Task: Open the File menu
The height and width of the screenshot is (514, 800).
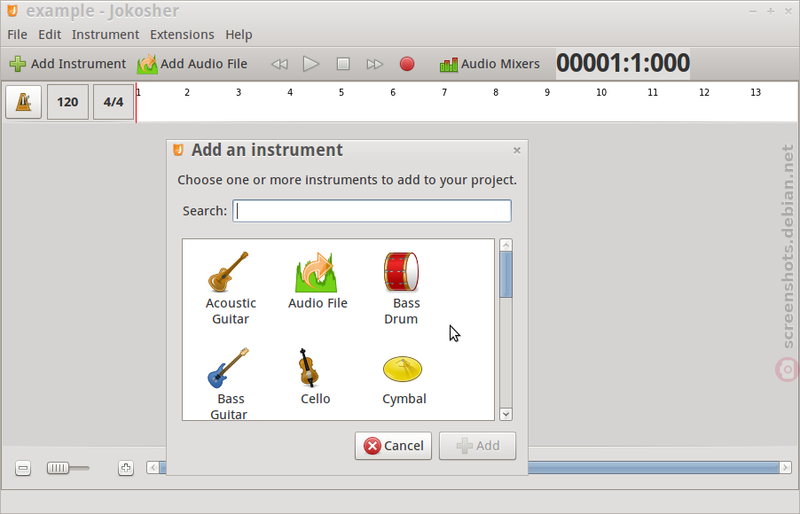Action: 17,35
